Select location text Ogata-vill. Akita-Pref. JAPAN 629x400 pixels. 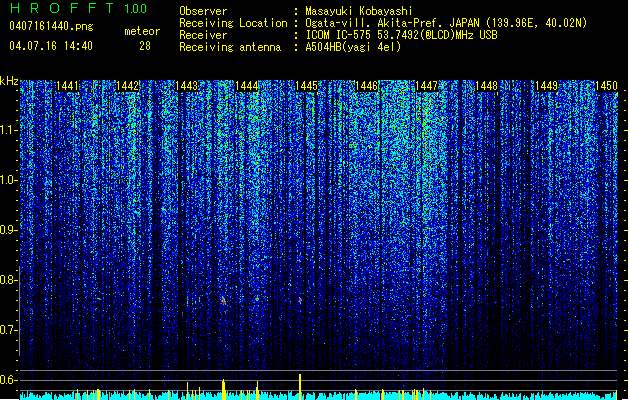click(392, 23)
